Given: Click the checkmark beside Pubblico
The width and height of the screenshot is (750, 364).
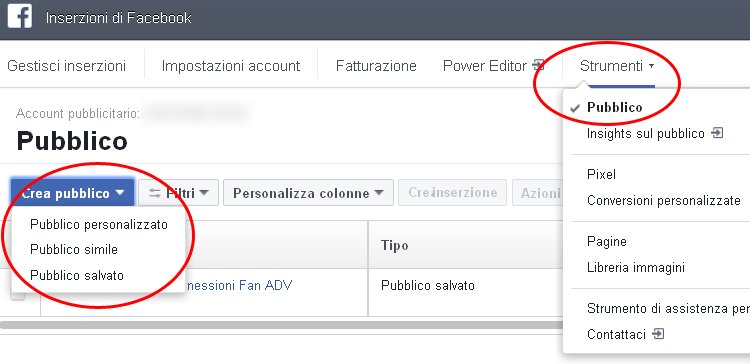Looking at the screenshot, I should tap(576, 108).
